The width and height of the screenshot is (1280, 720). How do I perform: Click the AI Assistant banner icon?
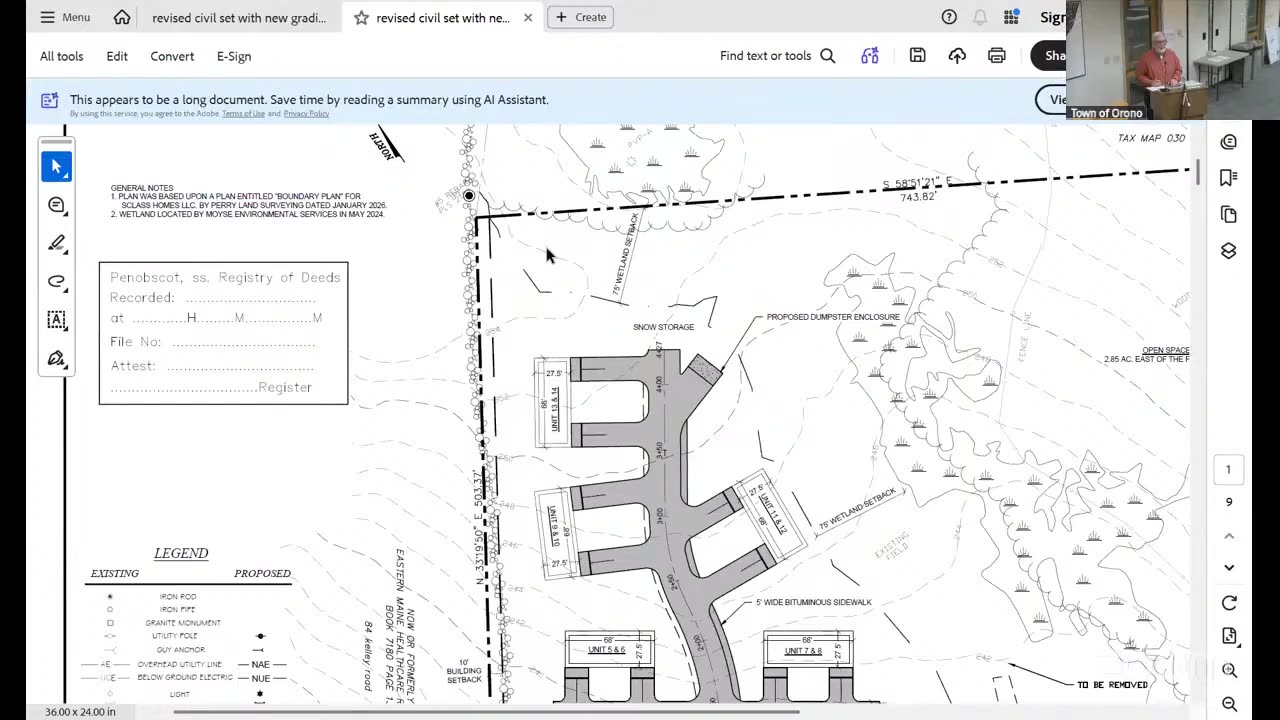[x=49, y=100]
